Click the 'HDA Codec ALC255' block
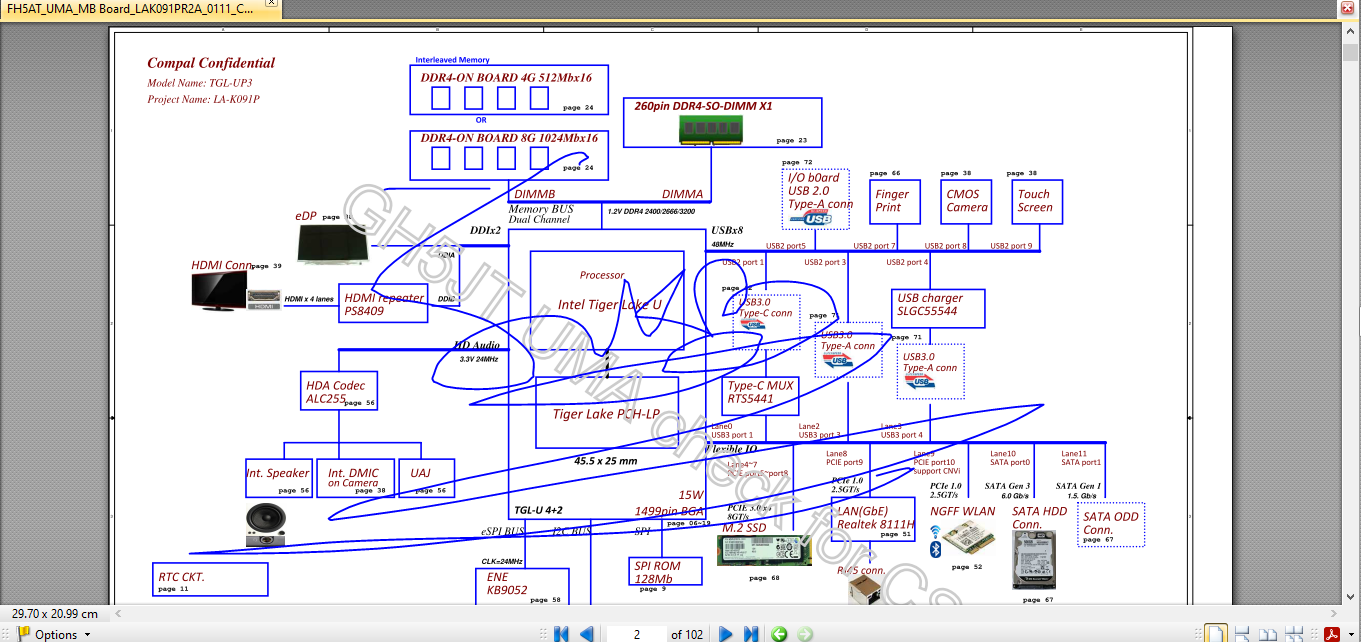The height and width of the screenshot is (642, 1361). coord(339,391)
